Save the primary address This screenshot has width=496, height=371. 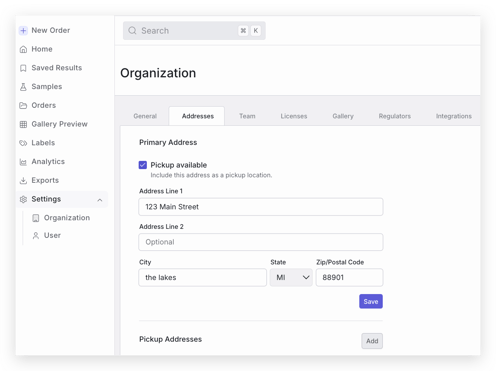tap(371, 301)
